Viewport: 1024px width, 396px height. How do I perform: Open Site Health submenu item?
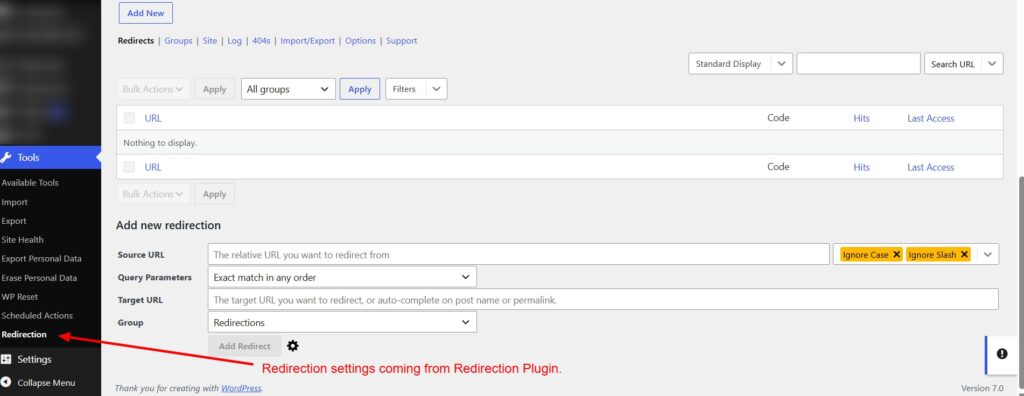[x=22, y=240]
